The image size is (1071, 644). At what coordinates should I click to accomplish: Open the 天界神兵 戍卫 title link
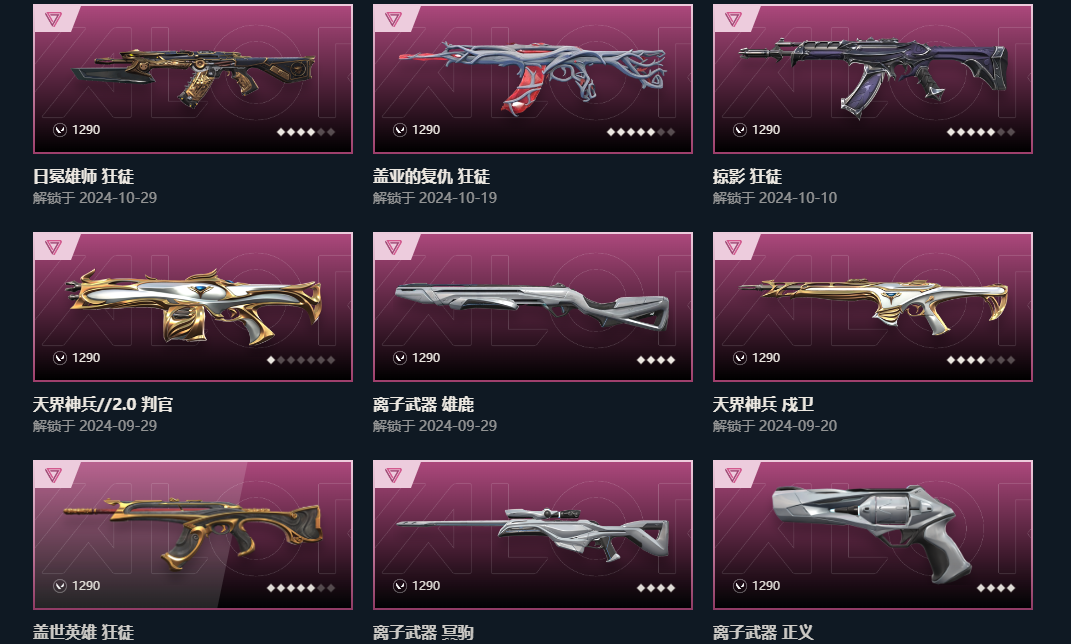tap(763, 404)
